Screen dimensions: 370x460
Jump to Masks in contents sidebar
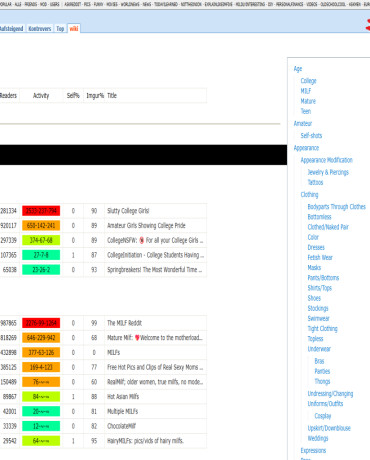[314, 268]
